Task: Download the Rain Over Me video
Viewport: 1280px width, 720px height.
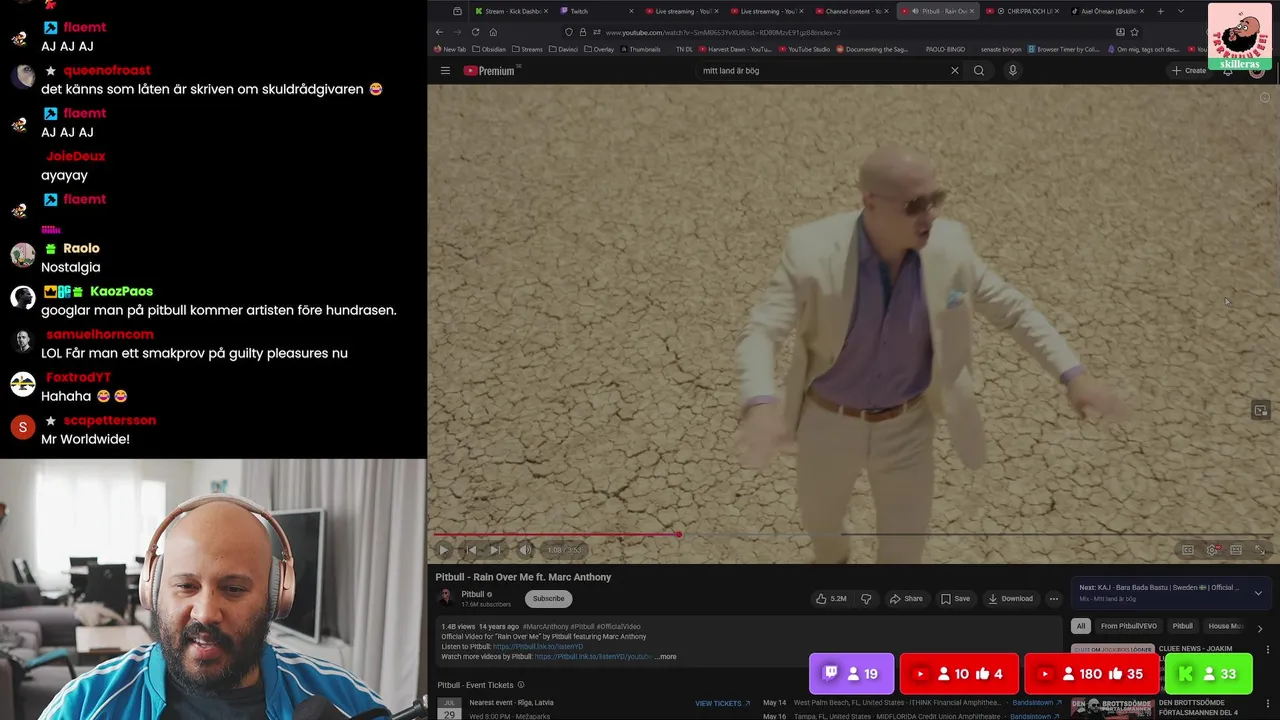Action: tap(1010, 598)
